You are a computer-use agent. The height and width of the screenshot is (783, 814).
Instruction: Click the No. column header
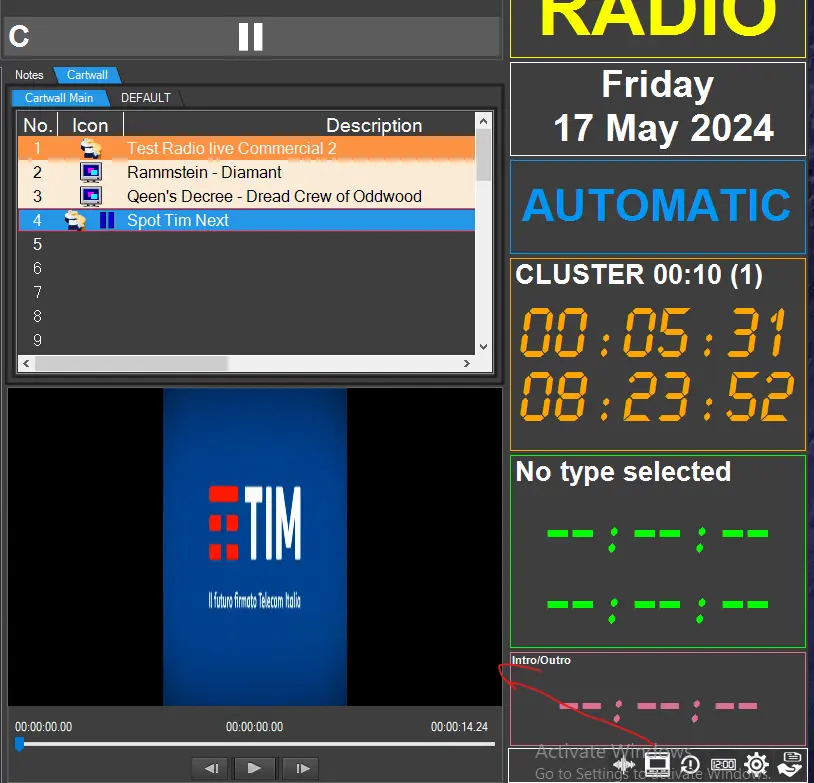(x=37, y=125)
